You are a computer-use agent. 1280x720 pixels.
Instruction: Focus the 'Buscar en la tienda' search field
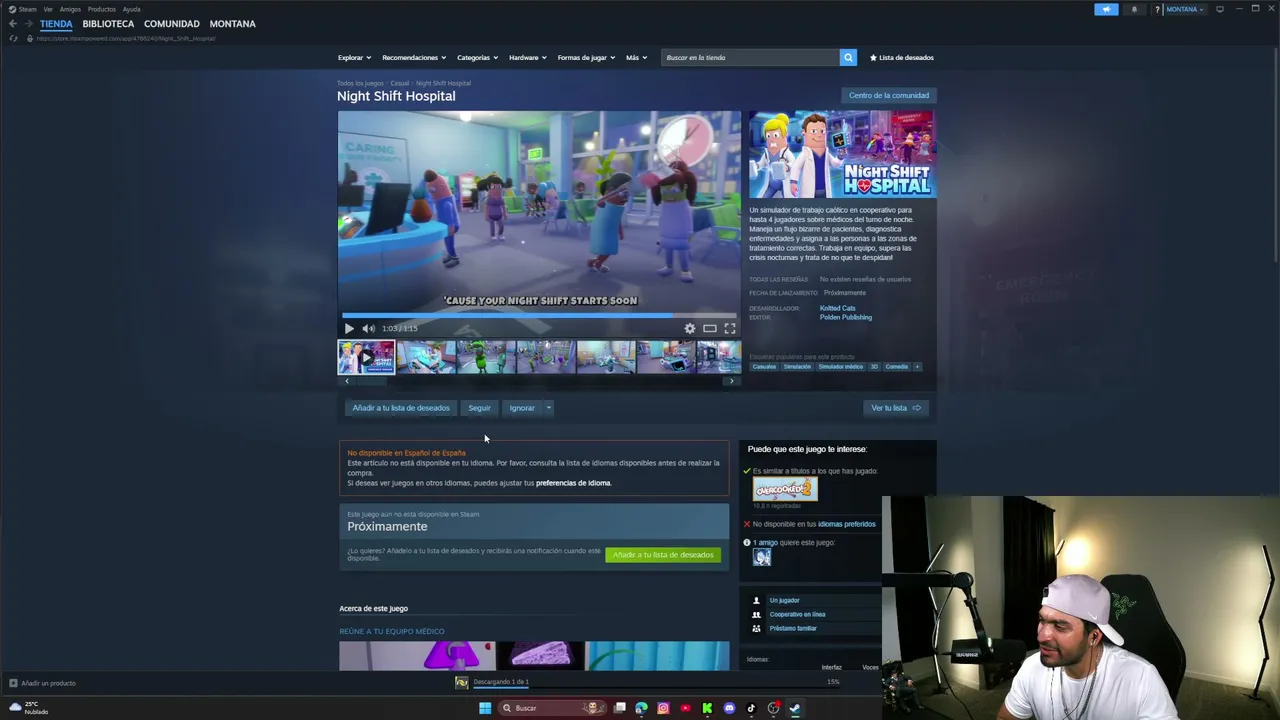point(750,57)
